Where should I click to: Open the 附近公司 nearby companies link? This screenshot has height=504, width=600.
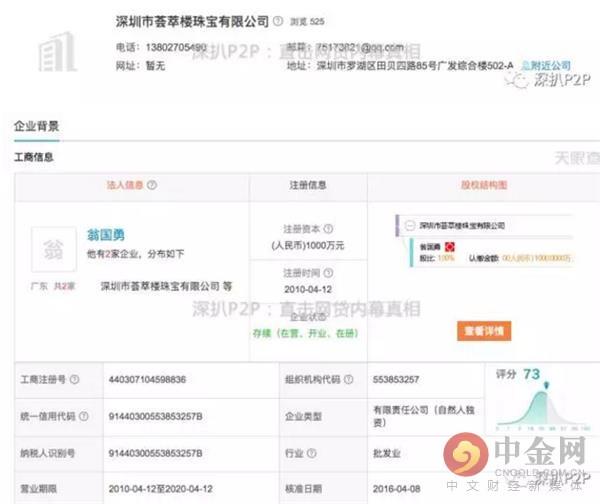546,66
